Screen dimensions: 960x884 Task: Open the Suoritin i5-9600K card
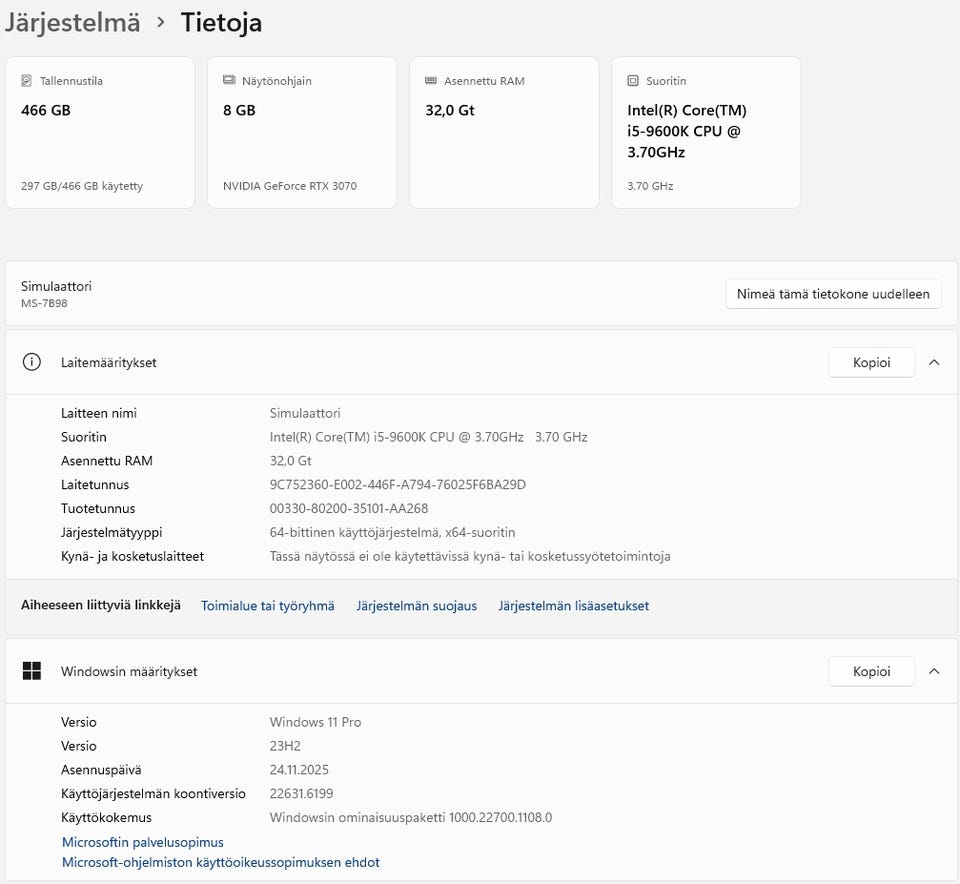click(x=706, y=133)
